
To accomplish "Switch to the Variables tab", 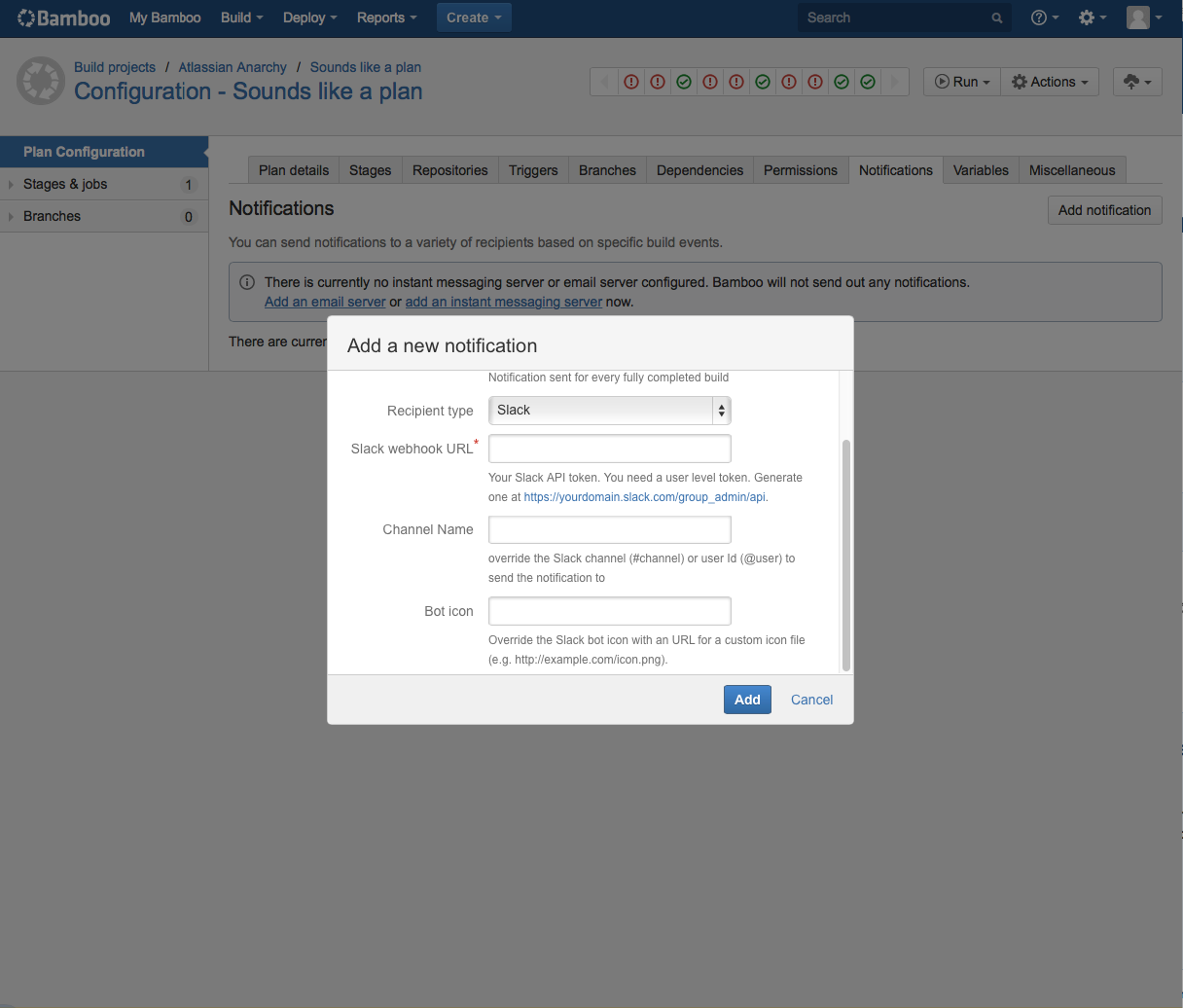I will 981,170.
